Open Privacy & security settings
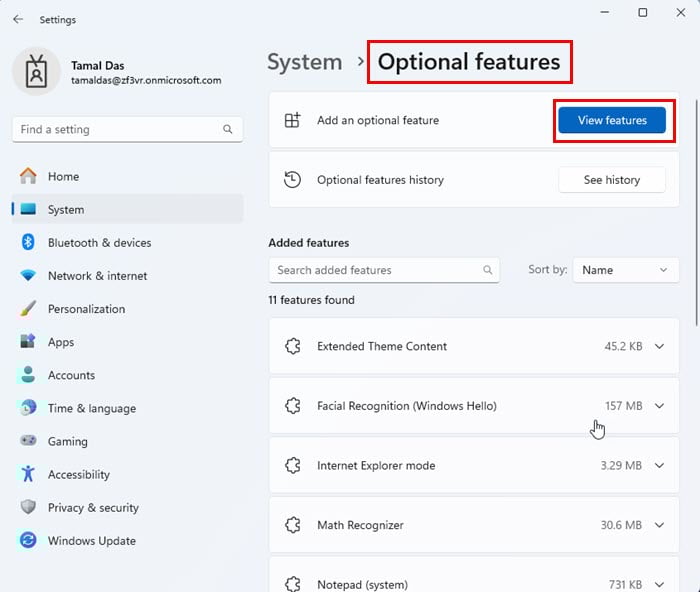The image size is (700, 592). [92, 508]
